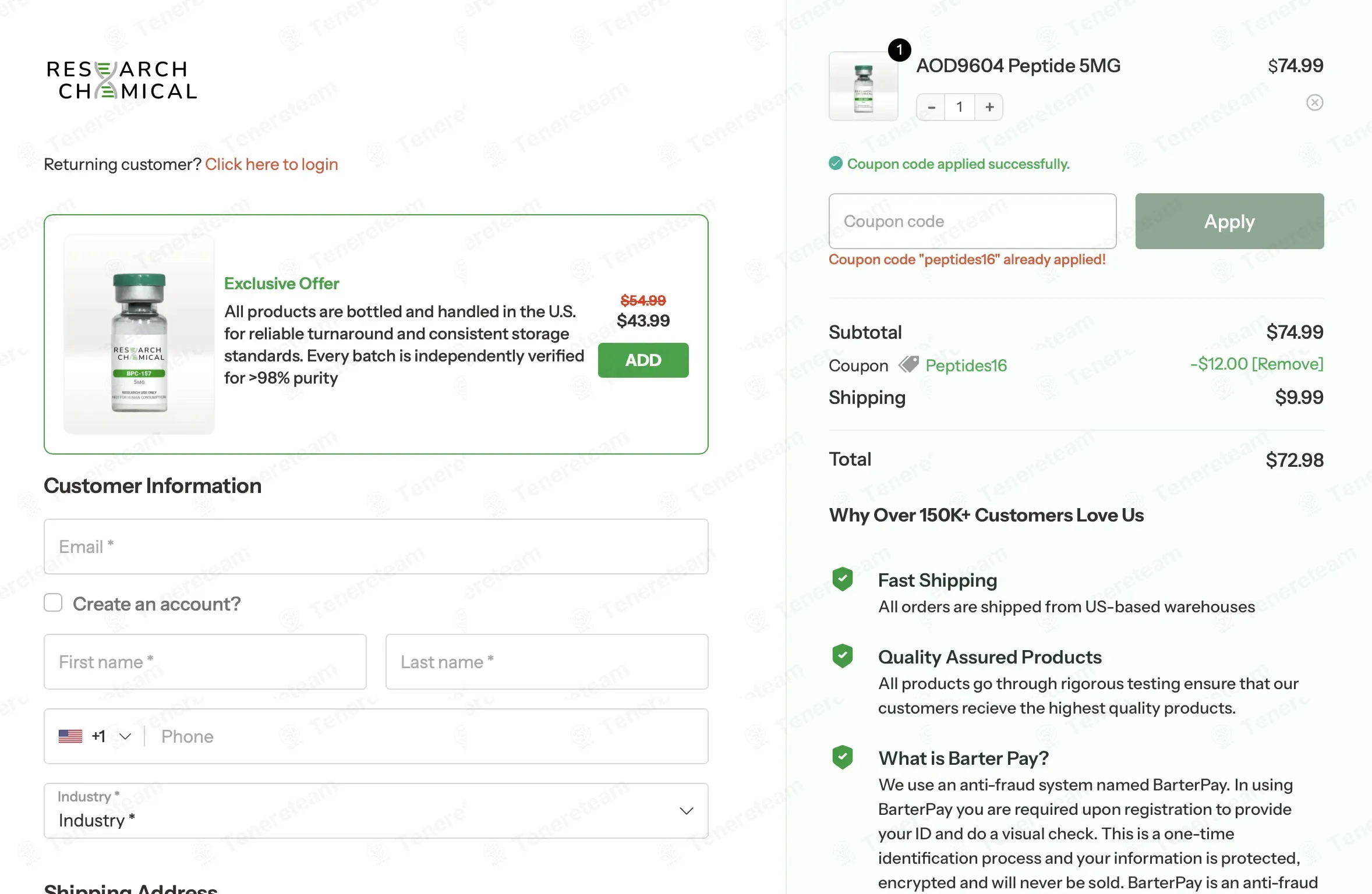Add the exclusive offer to cart

click(643, 360)
